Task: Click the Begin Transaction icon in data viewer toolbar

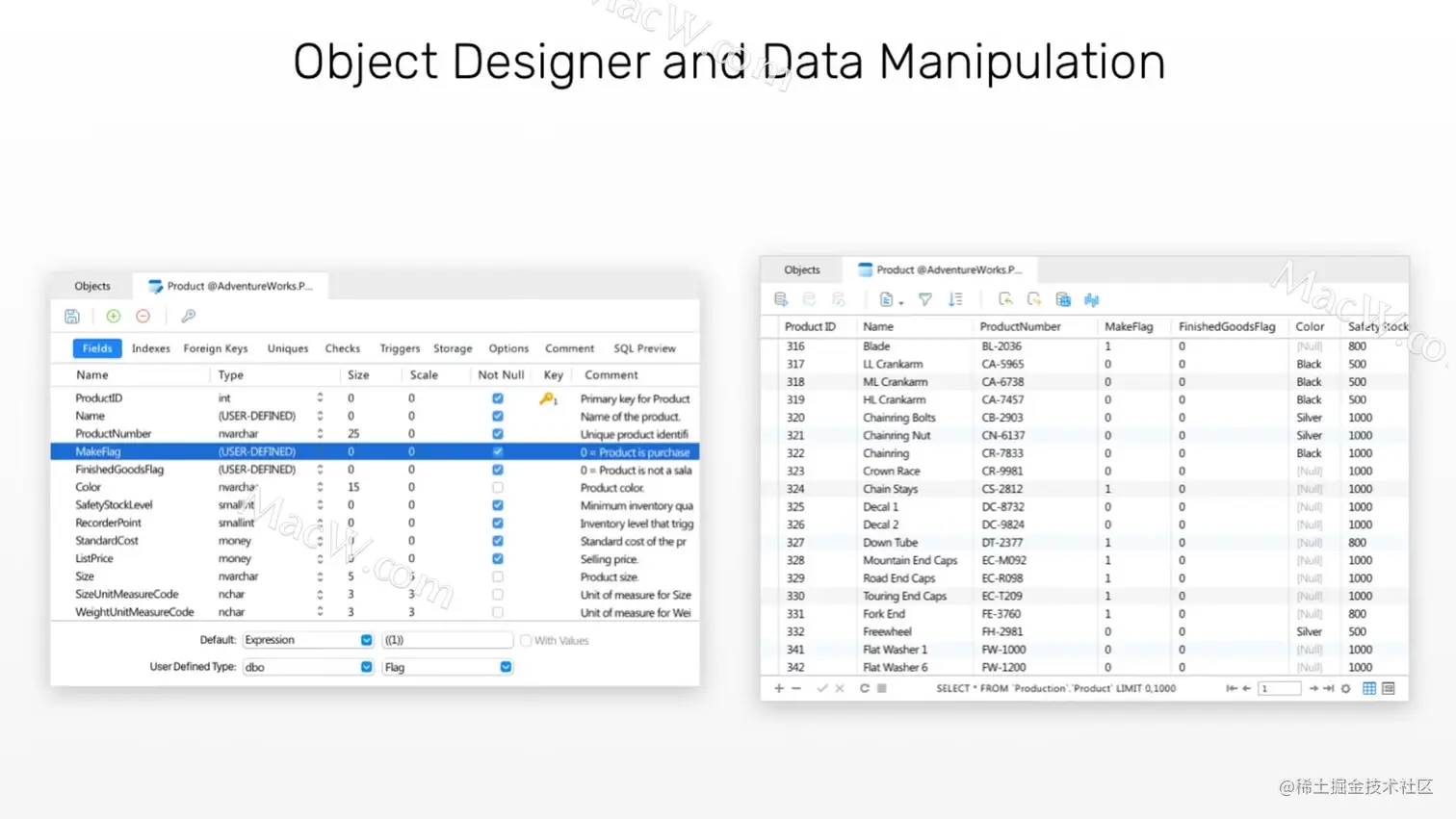Action: (x=781, y=299)
